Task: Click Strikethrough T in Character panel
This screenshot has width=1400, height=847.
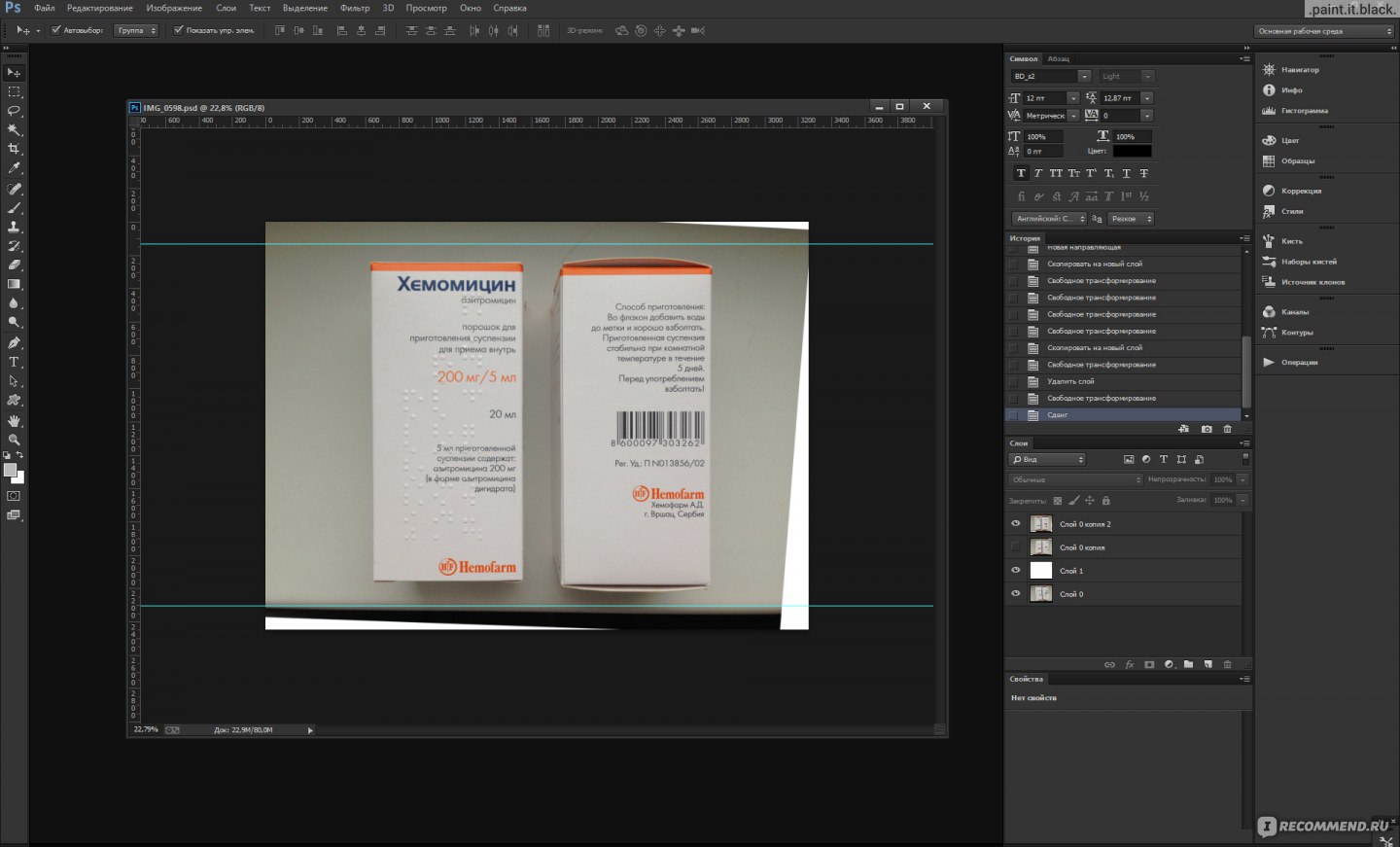Action: [1144, 173]
